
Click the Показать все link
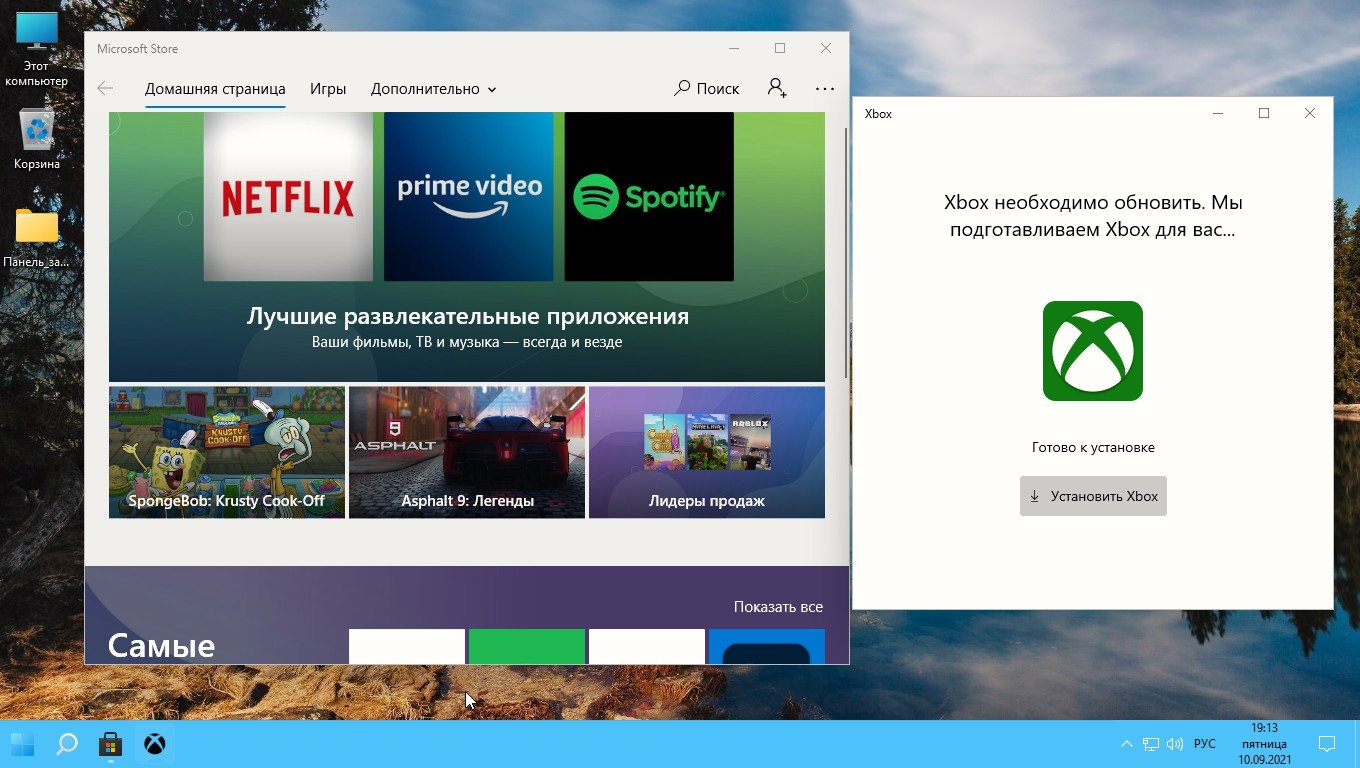coord(778,607)
